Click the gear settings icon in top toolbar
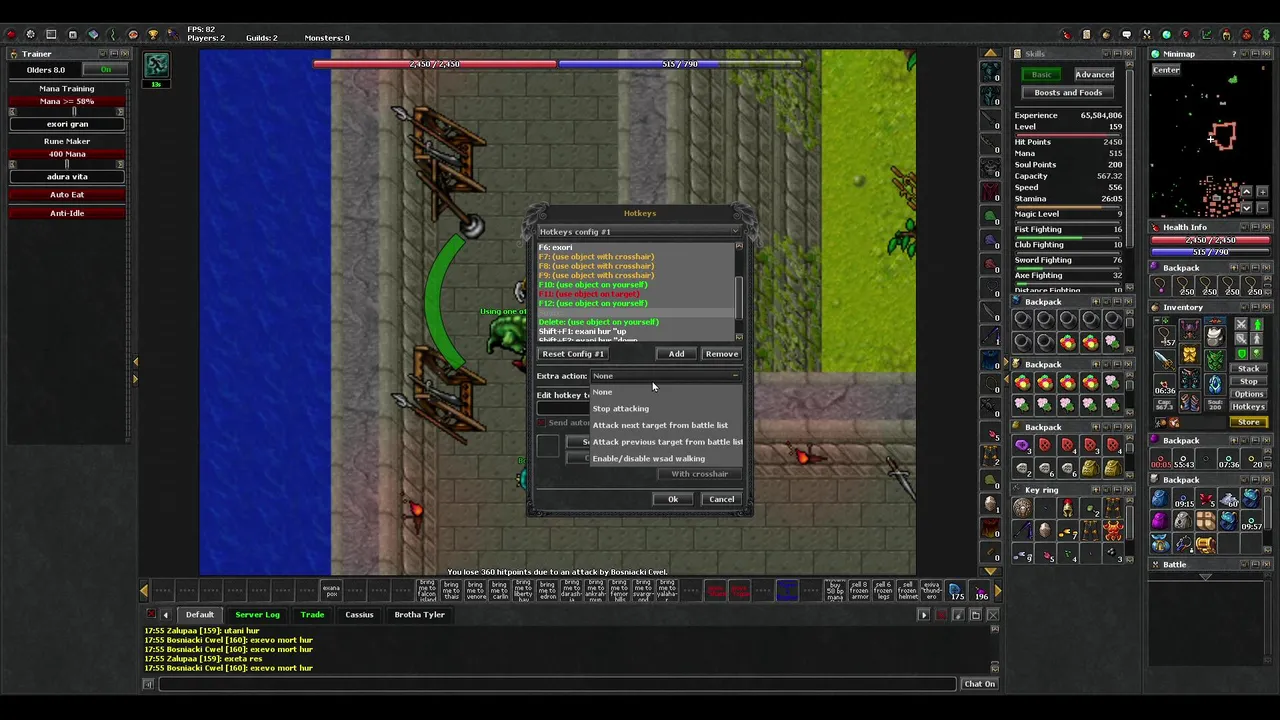1280x720 pixels. point(30,35)
